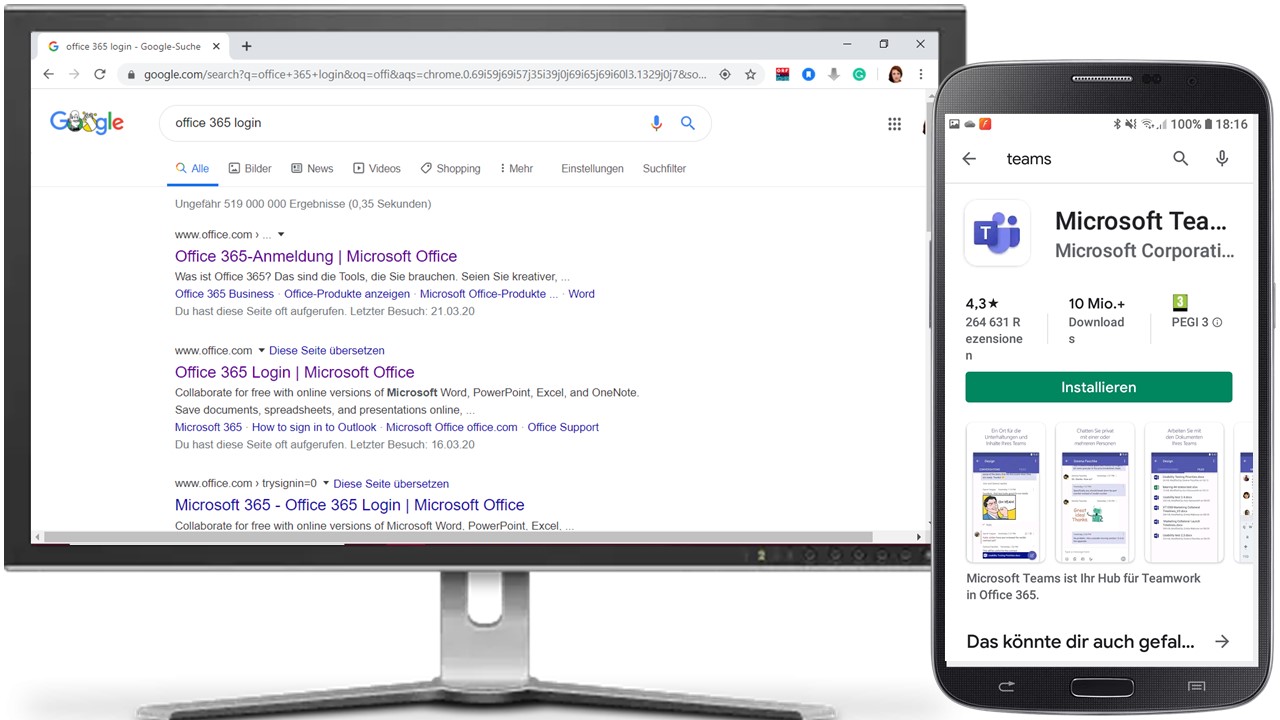1280x720 pixels.
Task: Open Suchfilter tools
Action: 664,169
